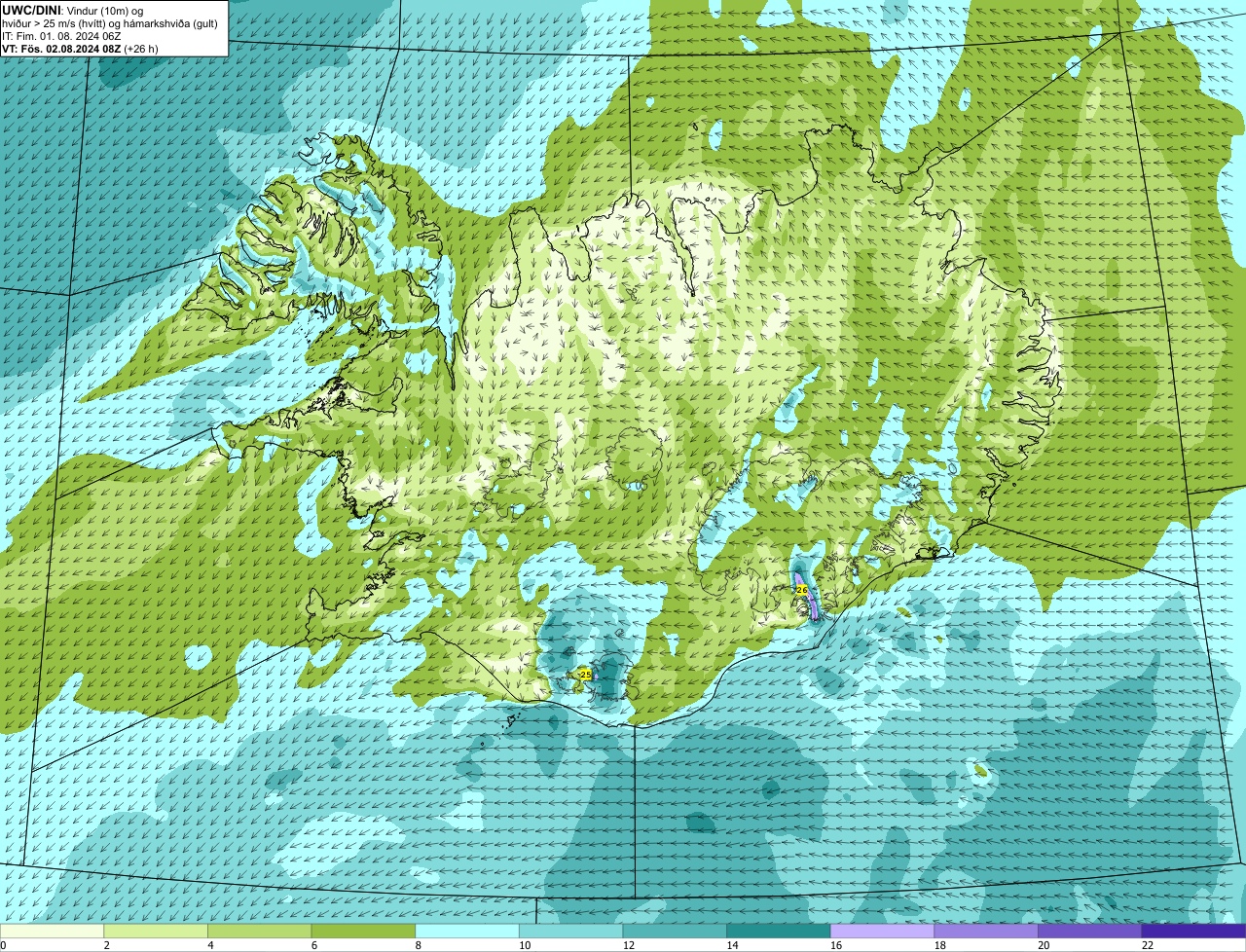
Task: Click the 2–4 m/s light green swatch
Action: (156, 931)
